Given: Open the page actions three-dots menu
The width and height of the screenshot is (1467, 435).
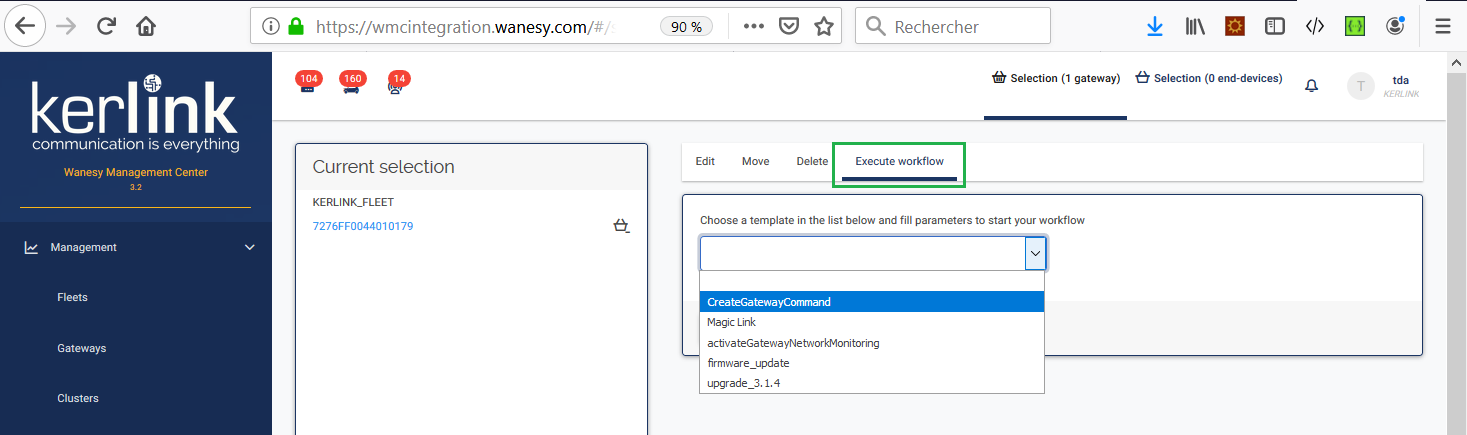Looking at the screenshot, I should 754,27.
